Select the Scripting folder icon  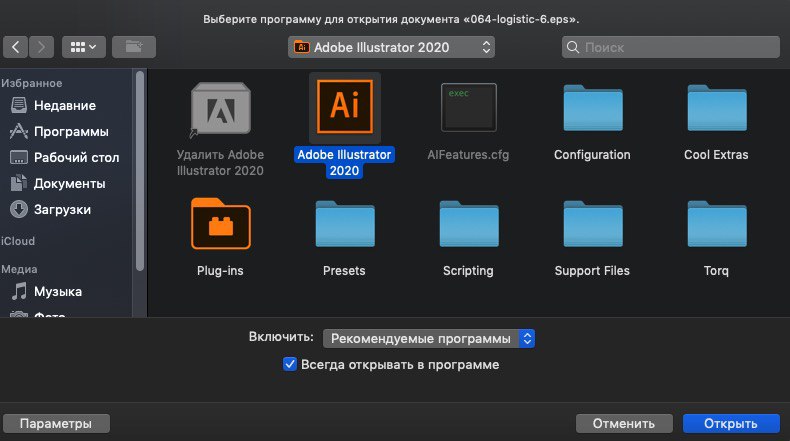click(x=469, y=224)
